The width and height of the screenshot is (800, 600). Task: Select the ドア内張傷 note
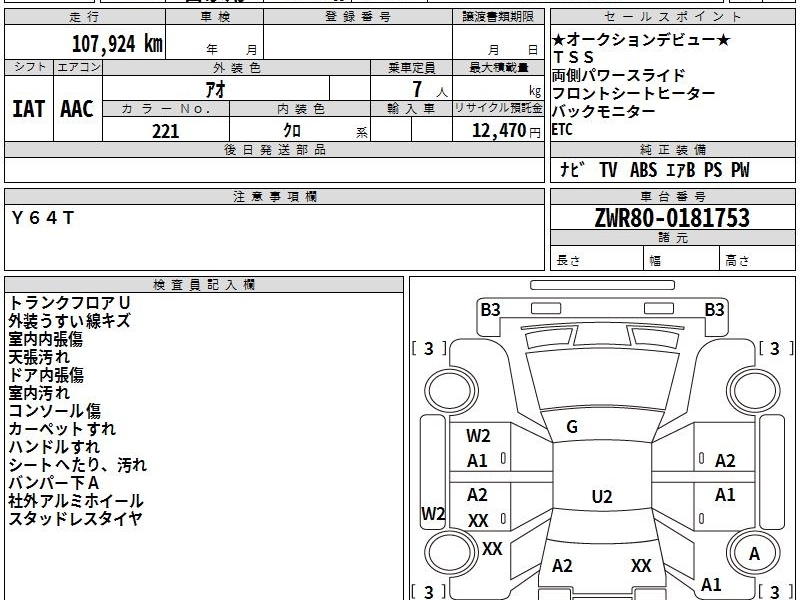click(46, 375)
